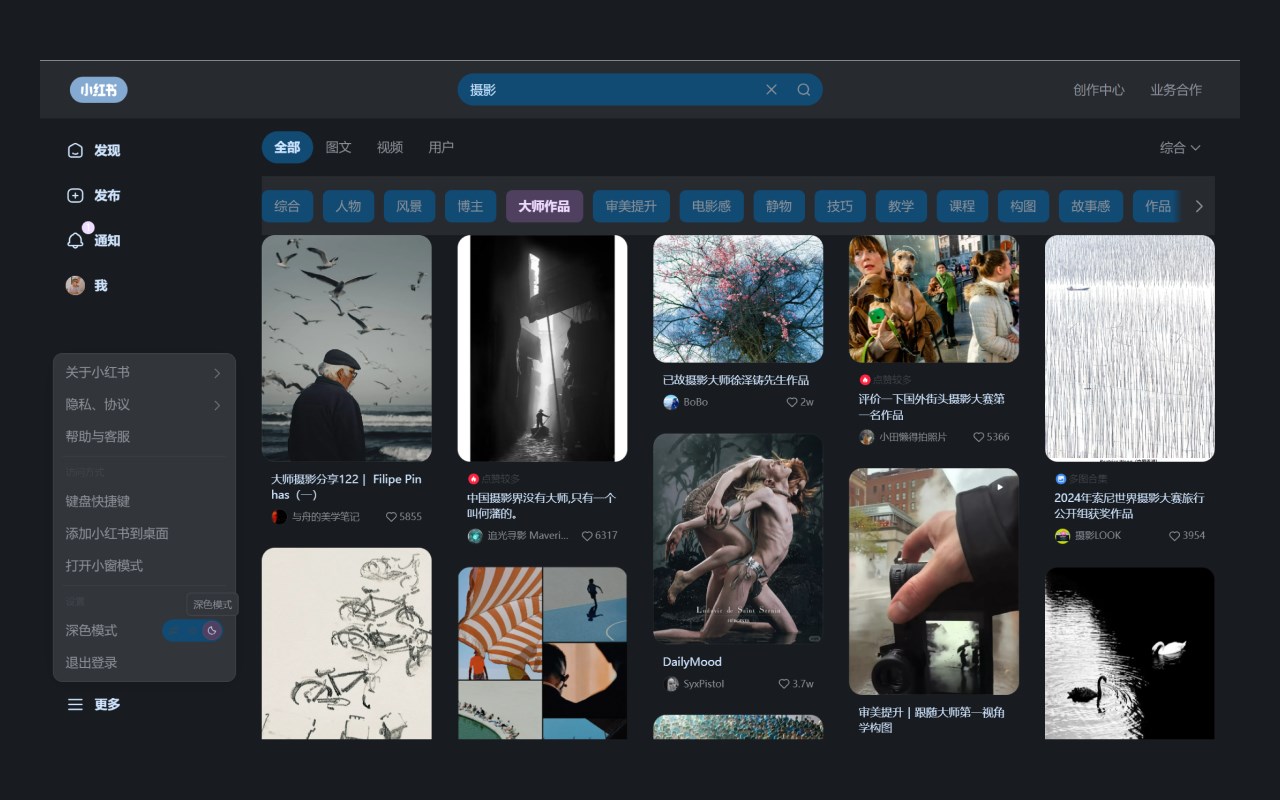
Task: Click the magnifier search icon
Action: [x=804, y=90]
